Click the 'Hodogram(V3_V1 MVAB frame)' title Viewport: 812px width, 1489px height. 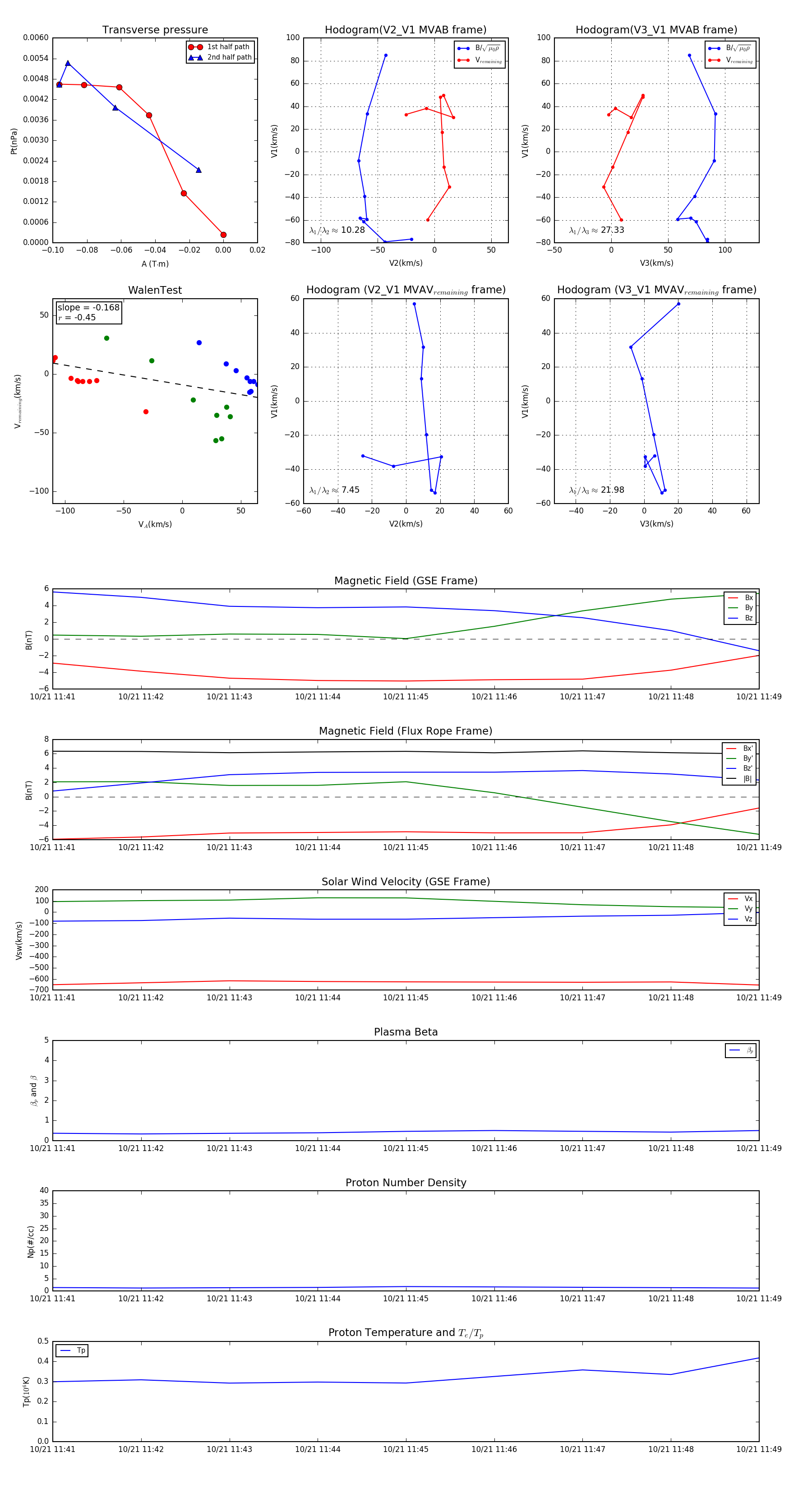point(656,30)
